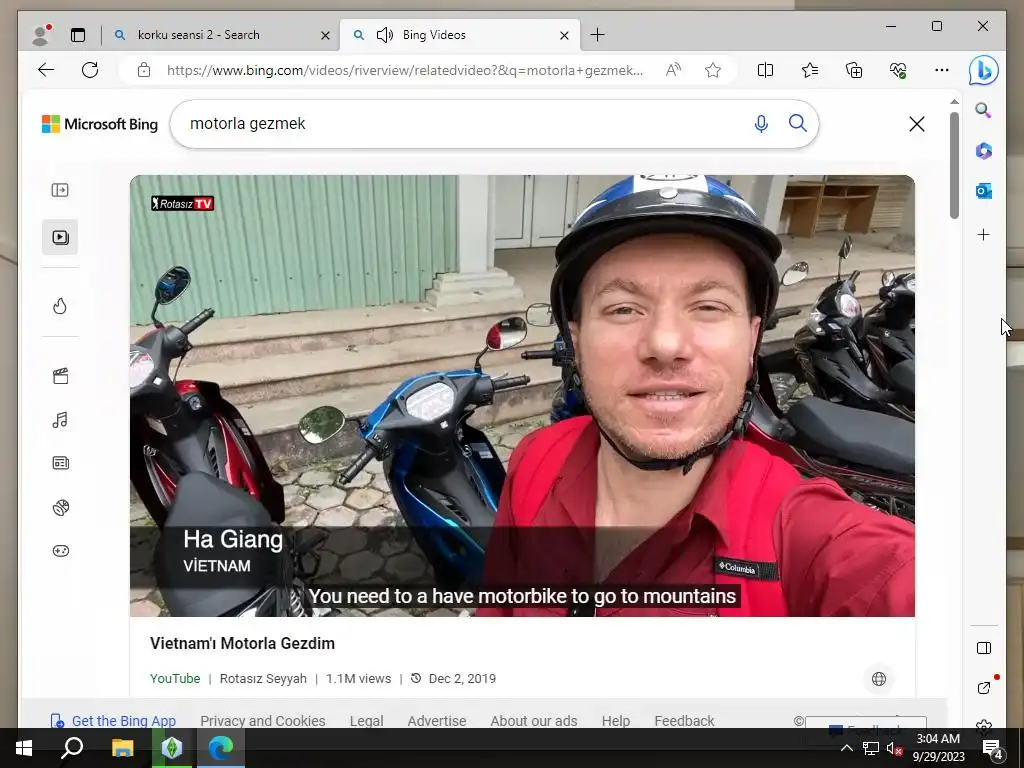Image resolution: width=1024 pixels, height=768 pixels.
Task: Toggle the Edge sidebar panel button
Action: pyautogui.click(x=984, y=648)
